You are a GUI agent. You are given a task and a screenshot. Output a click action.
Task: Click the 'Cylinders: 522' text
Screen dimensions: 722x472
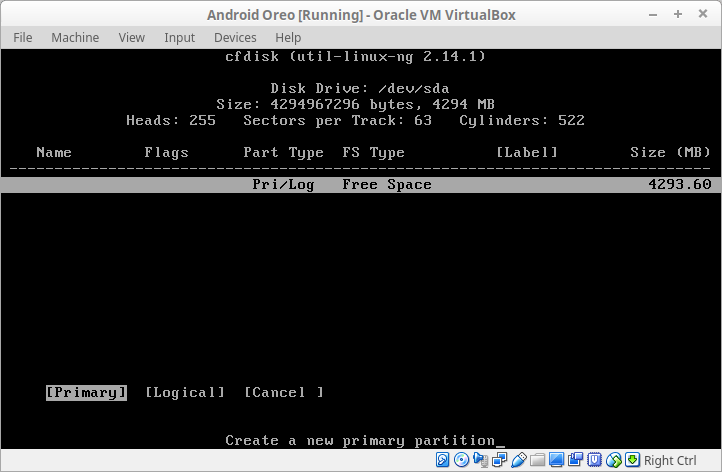522,121
